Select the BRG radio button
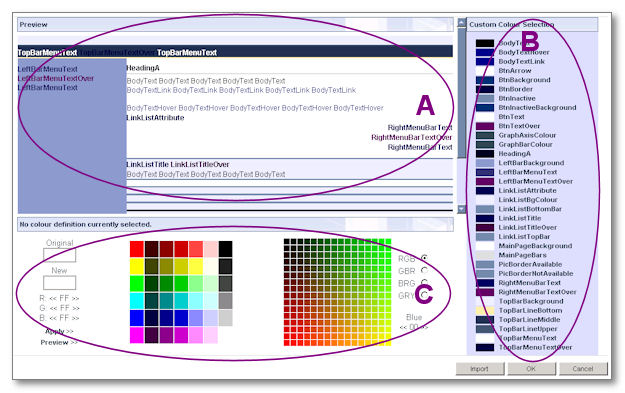 click(424, 283)
